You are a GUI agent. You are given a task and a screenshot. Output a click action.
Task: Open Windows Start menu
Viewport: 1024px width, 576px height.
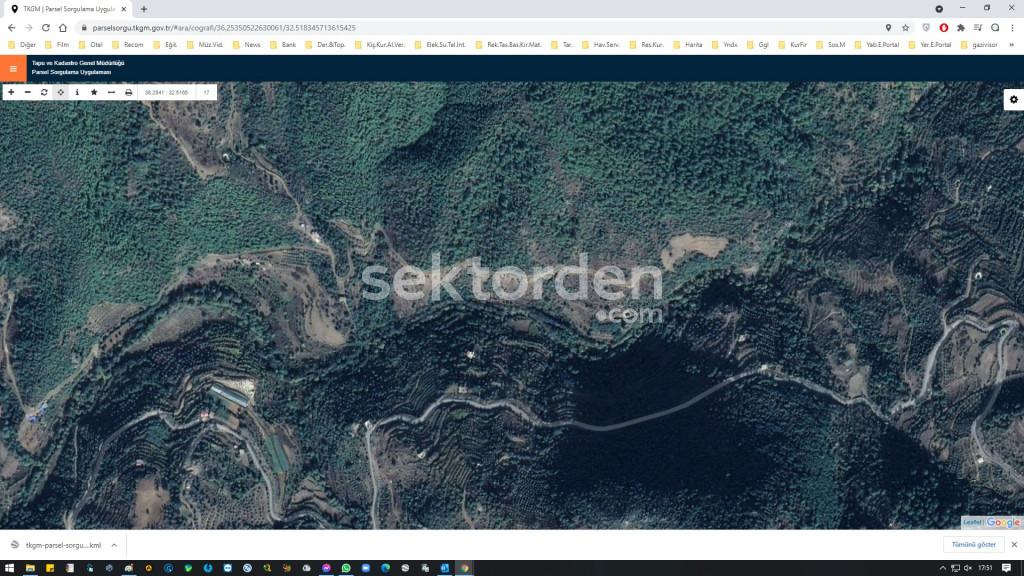pyautogui.click(x=9, y=568)
